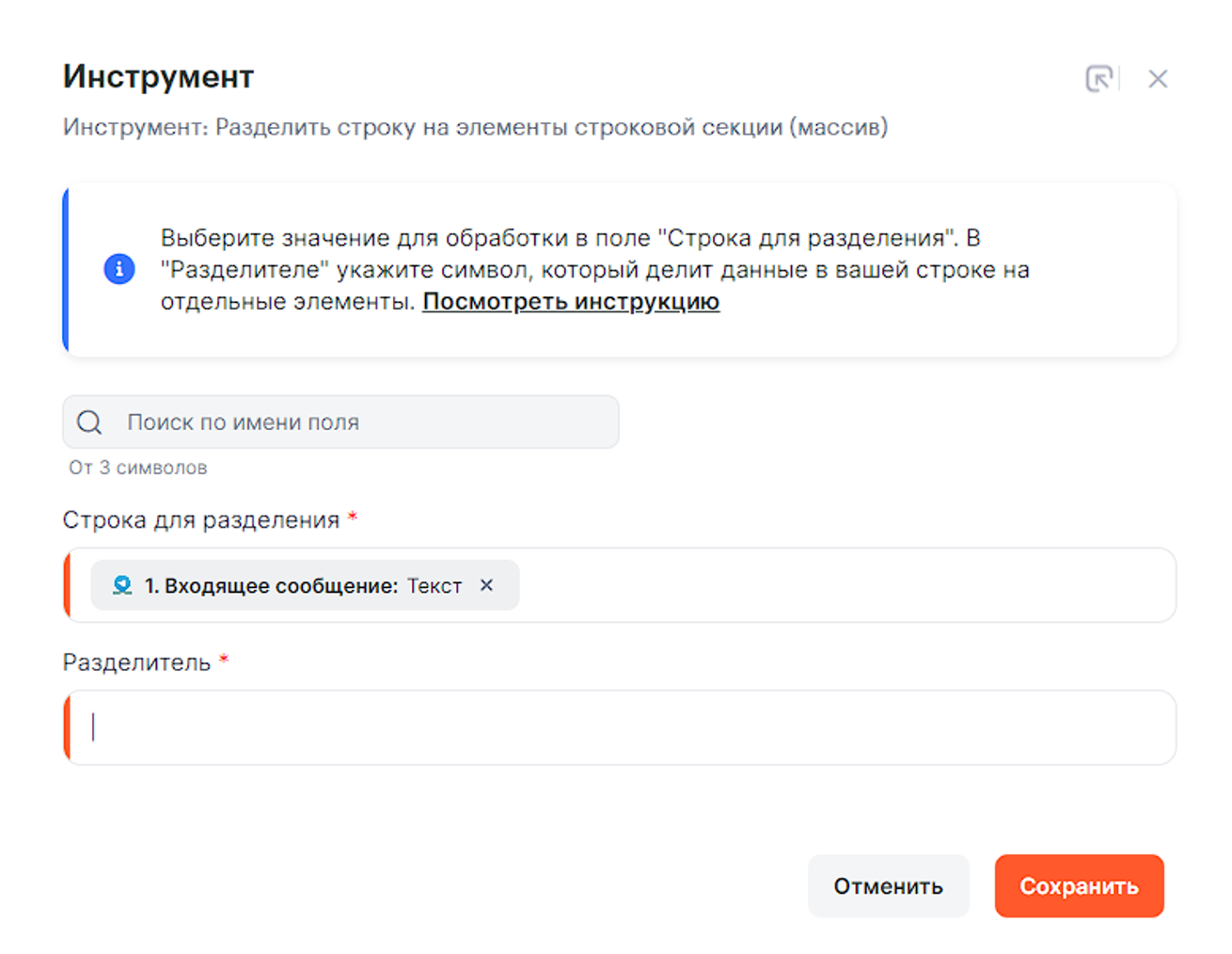This screenshot has width=1232, height=954.
Task: Close the Инструмент dialog
Action: pyautogui.click(x=1158, y=79)
